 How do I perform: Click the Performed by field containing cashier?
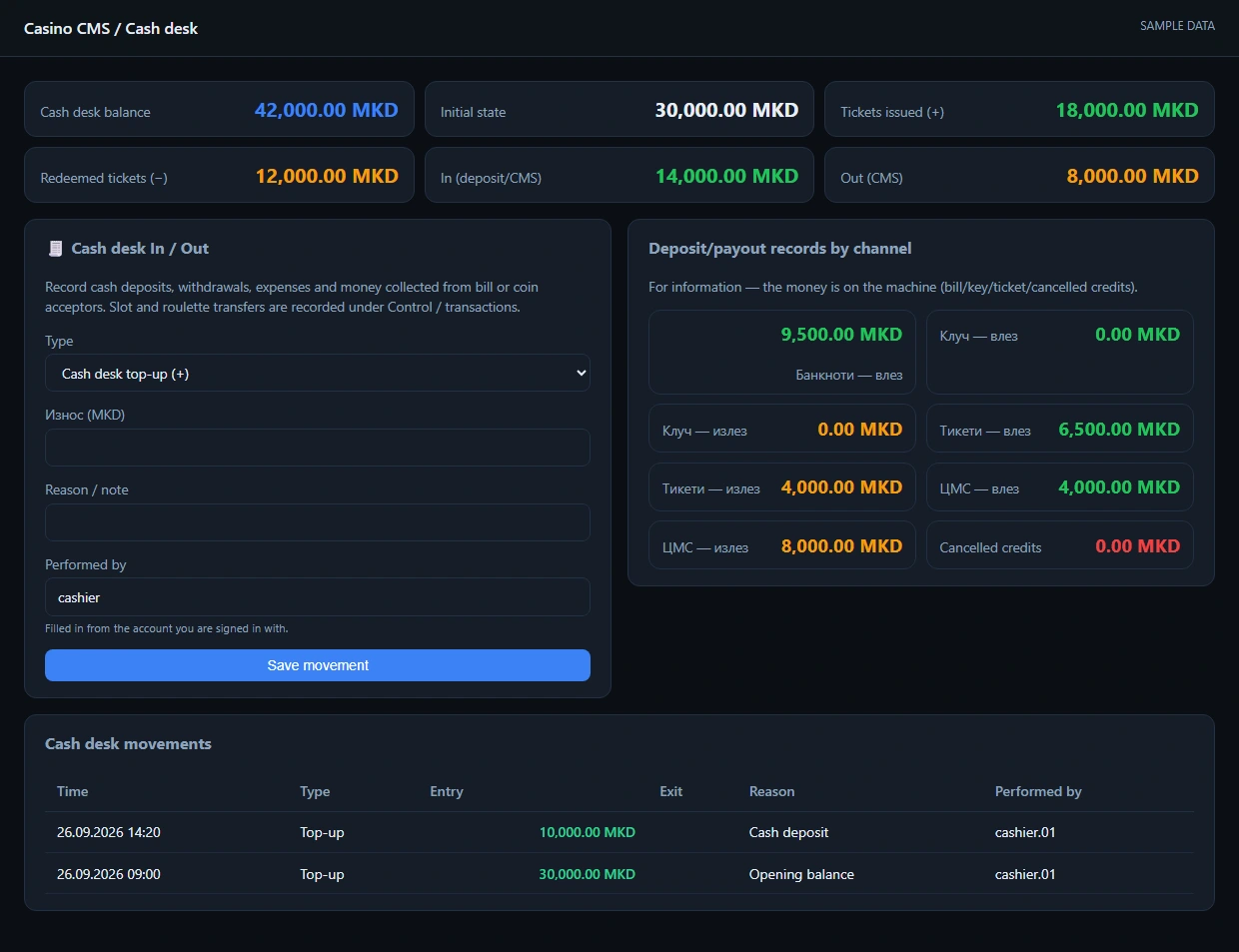coord(318,597)
